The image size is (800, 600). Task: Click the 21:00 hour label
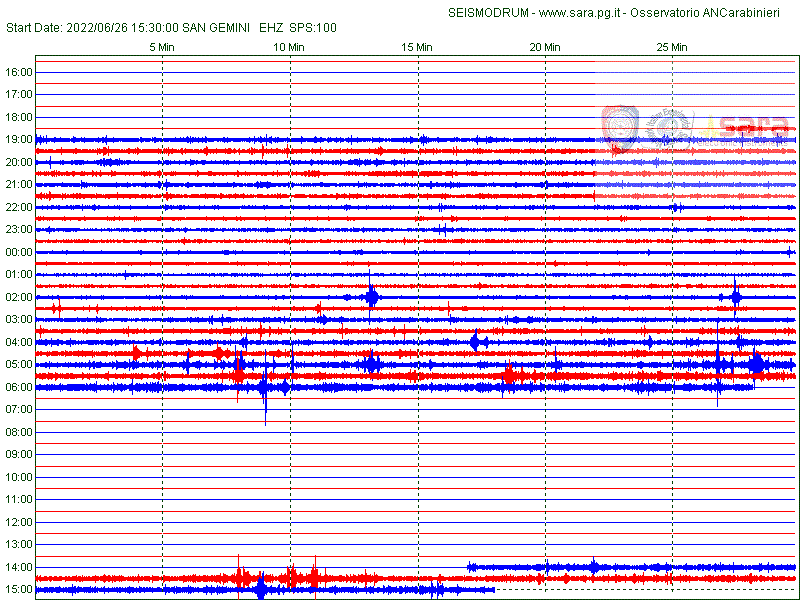tap(19, 185)
